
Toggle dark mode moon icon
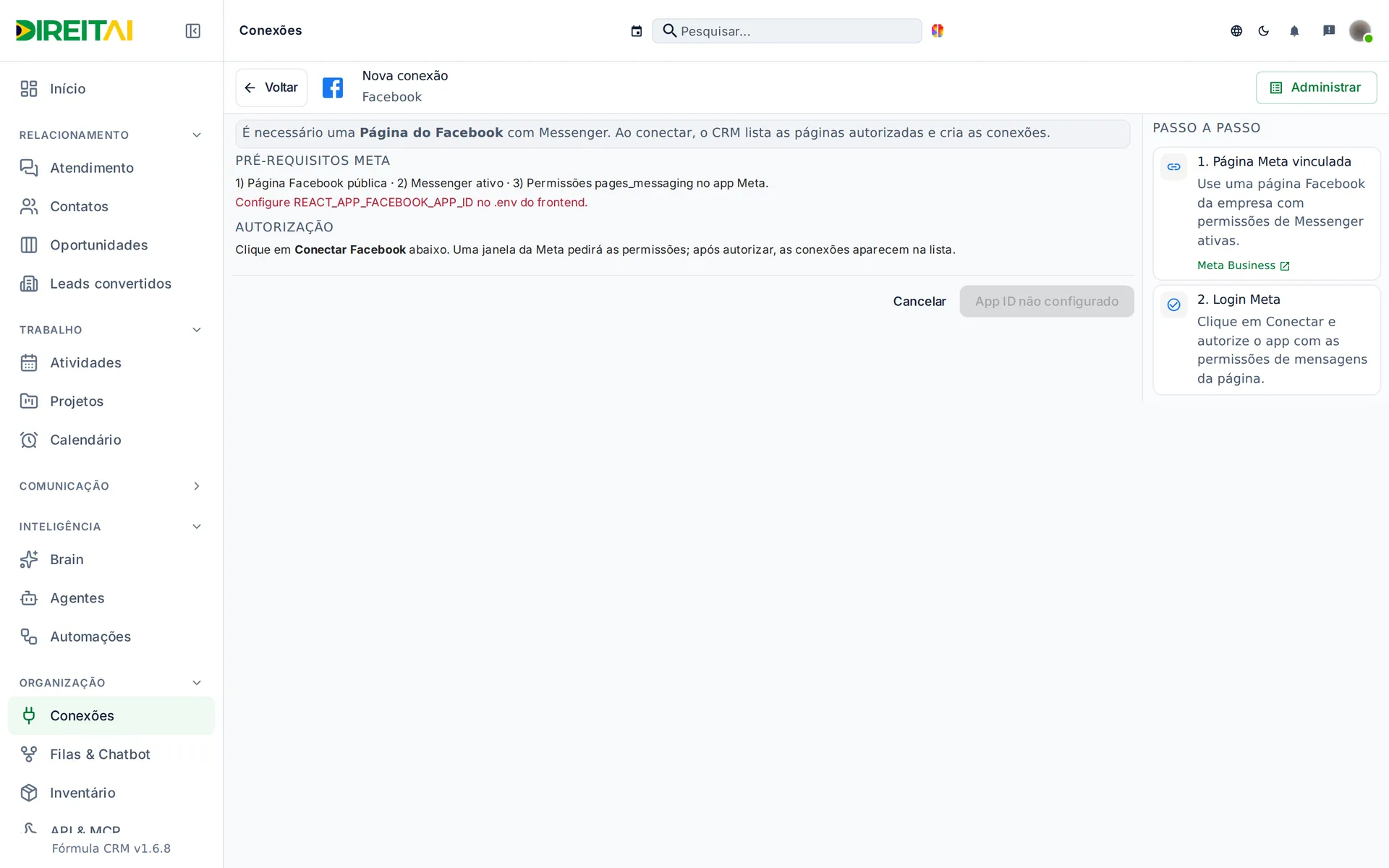[x=1264, y=30]
